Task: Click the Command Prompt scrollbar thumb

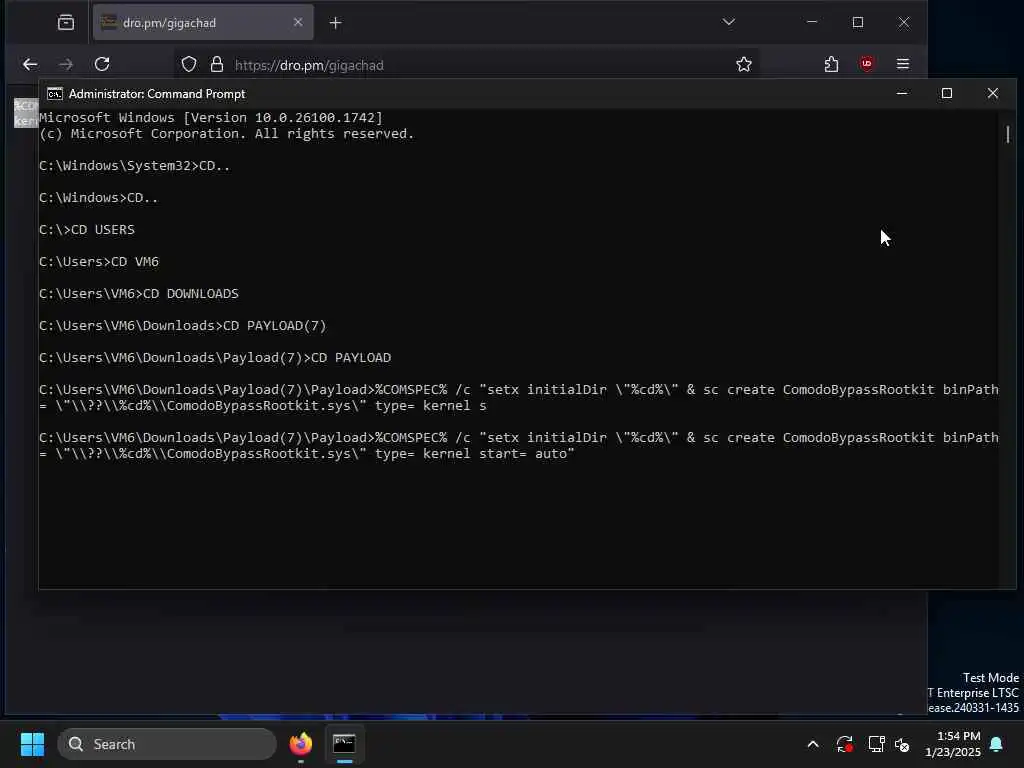Action: (1008, 135)
